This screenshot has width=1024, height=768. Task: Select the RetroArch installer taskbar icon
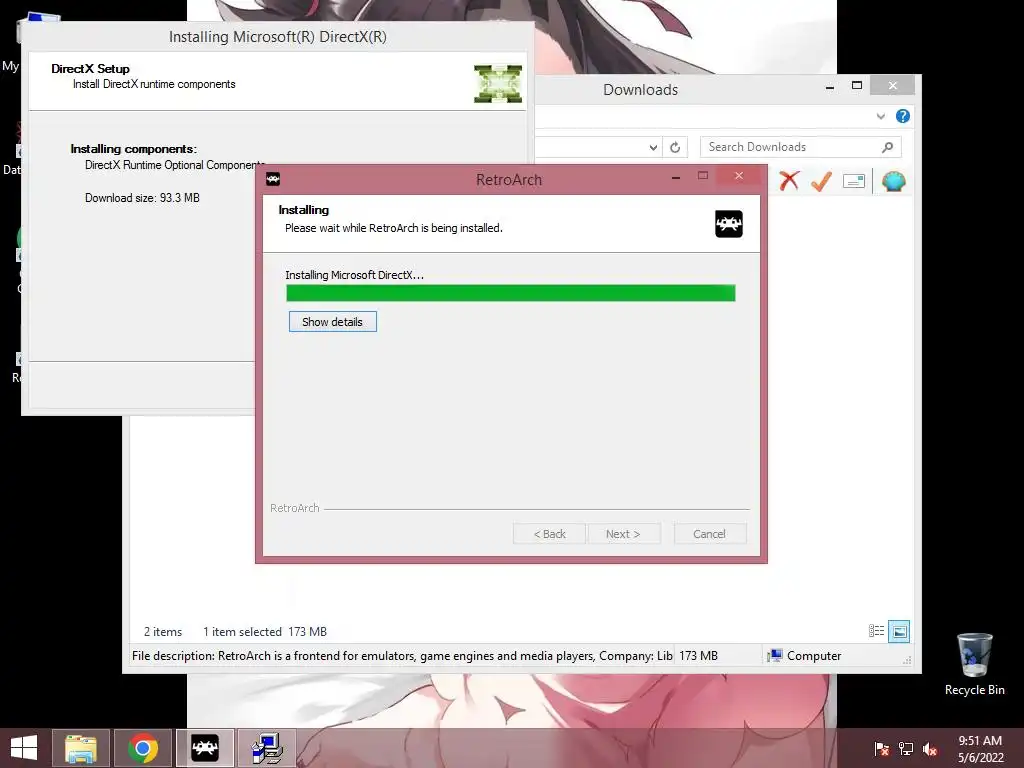click(204, 748)
